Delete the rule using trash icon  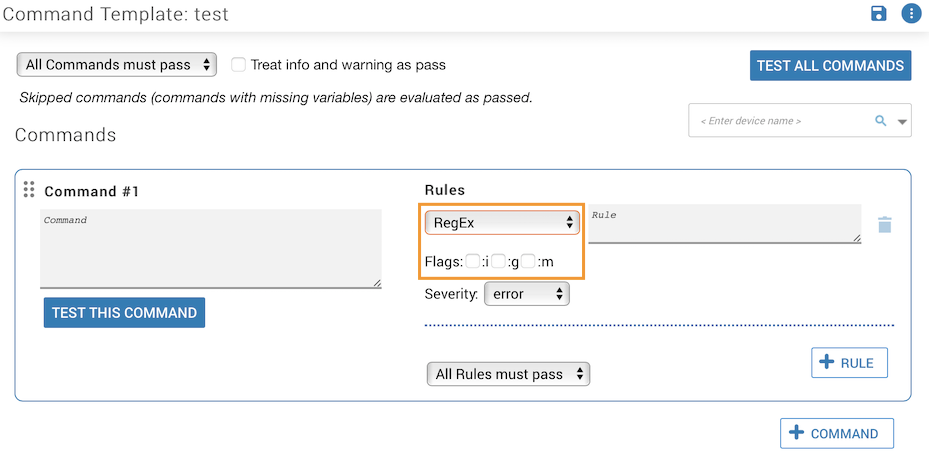(x=884, y=224)
